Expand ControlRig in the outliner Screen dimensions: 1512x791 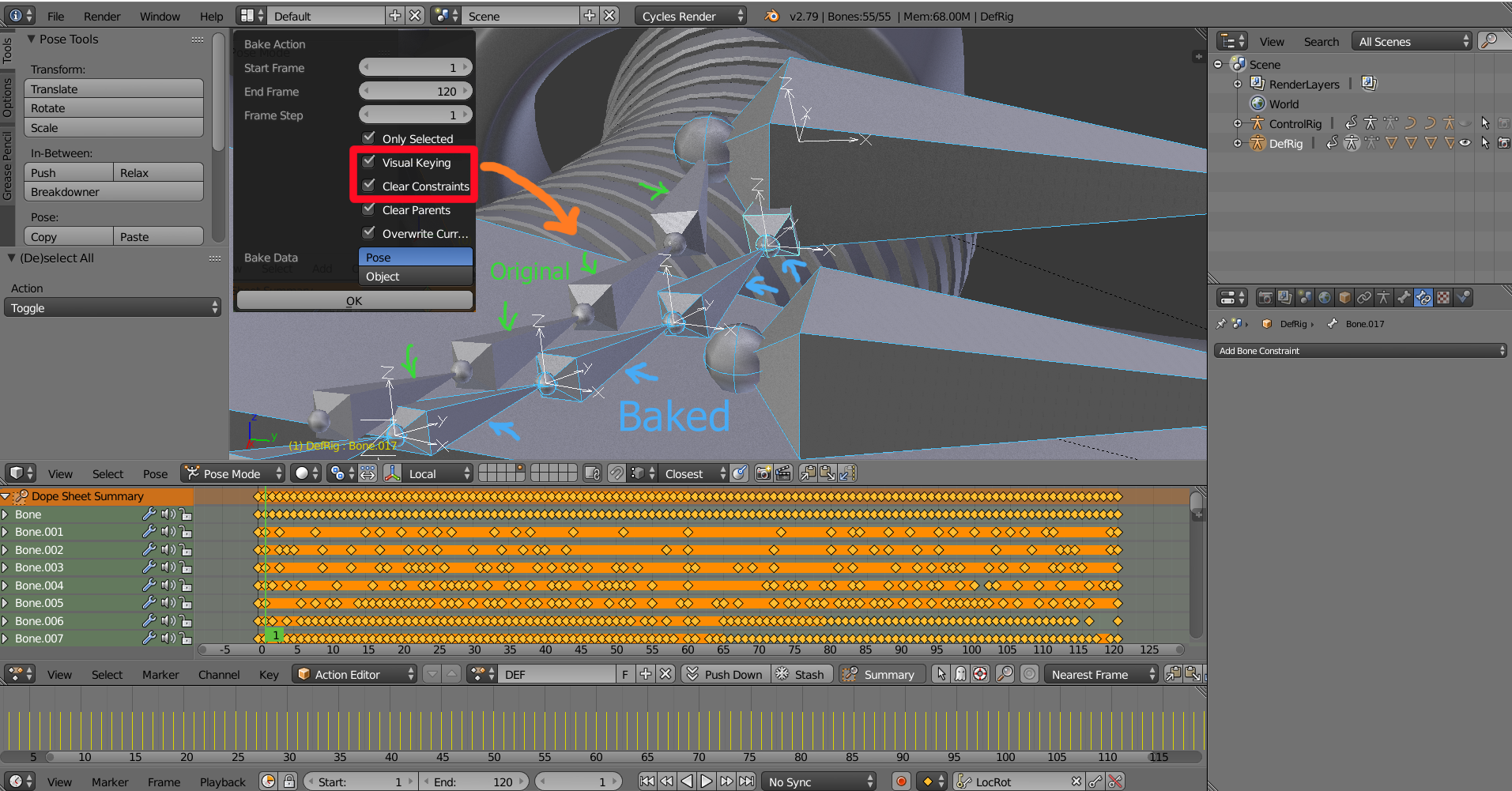click(1237, 123)
